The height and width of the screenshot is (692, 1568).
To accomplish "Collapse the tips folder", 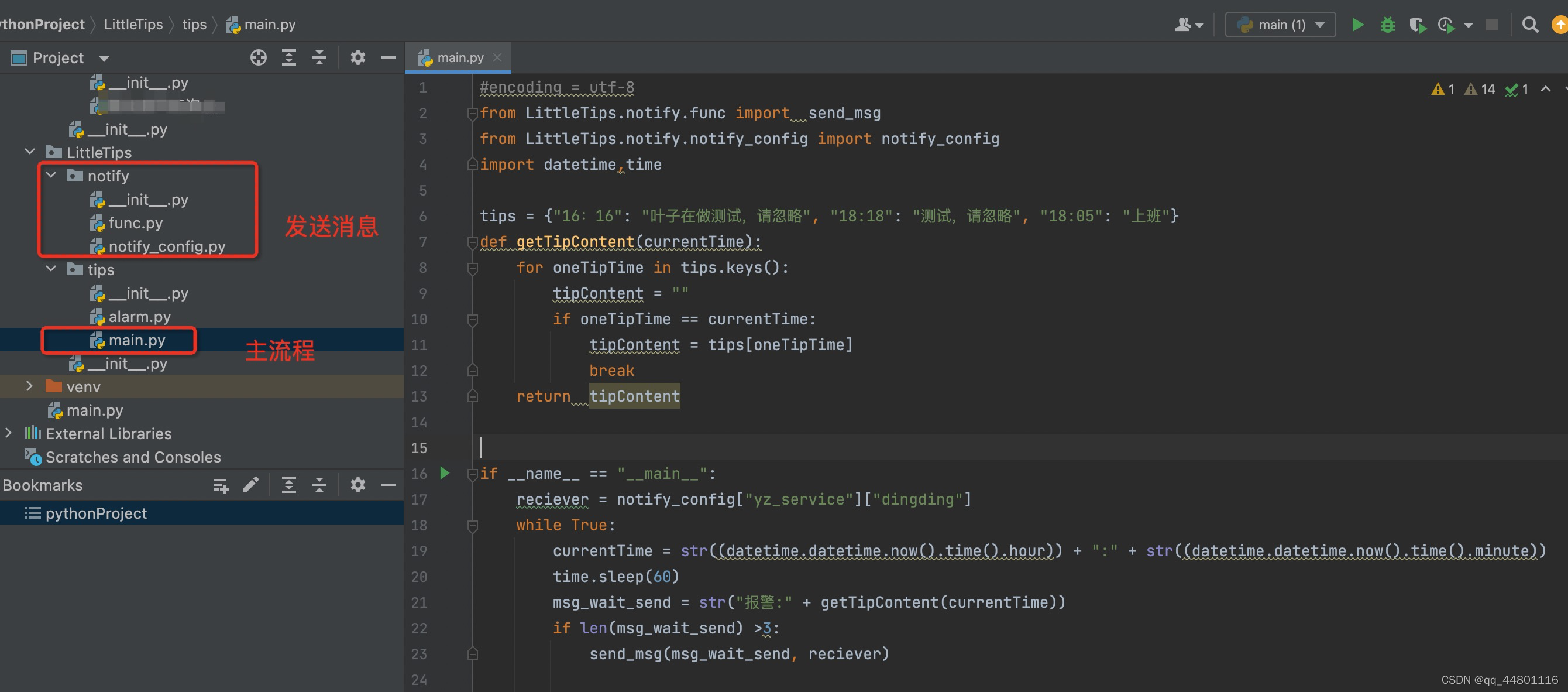I will (51, 269).
